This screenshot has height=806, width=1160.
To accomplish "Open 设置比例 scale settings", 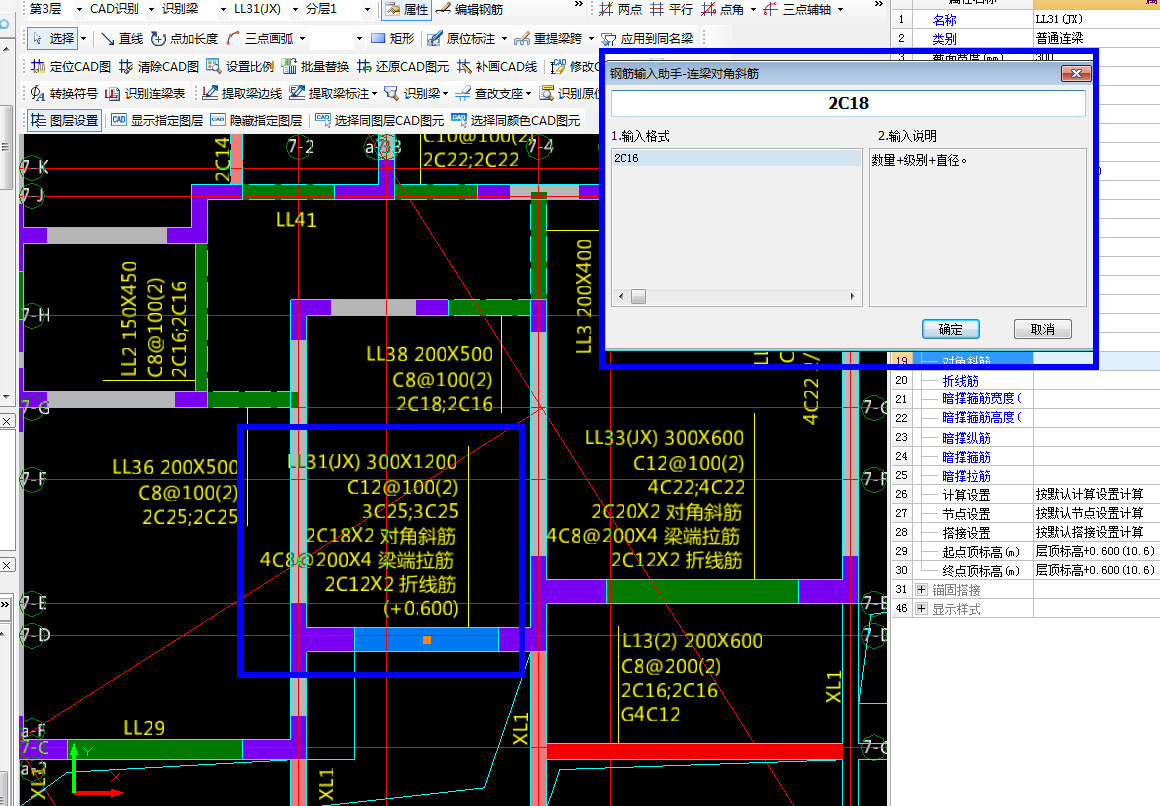I will [240, 67].
